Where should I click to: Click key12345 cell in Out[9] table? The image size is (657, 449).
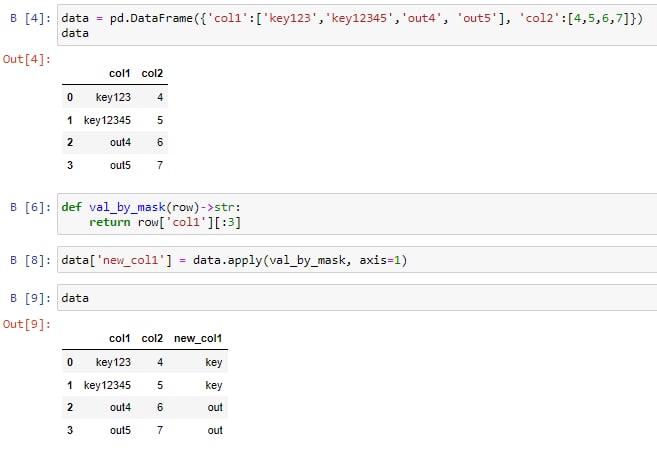[x=107, y=385]
